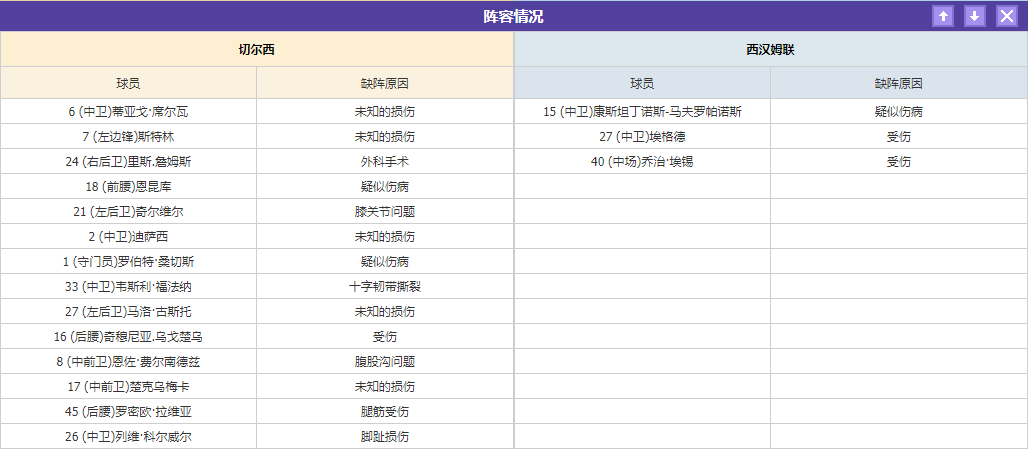Click the 阵容情况 title text
This screenshot has height=449, width=1028.
tap(513, 17)
